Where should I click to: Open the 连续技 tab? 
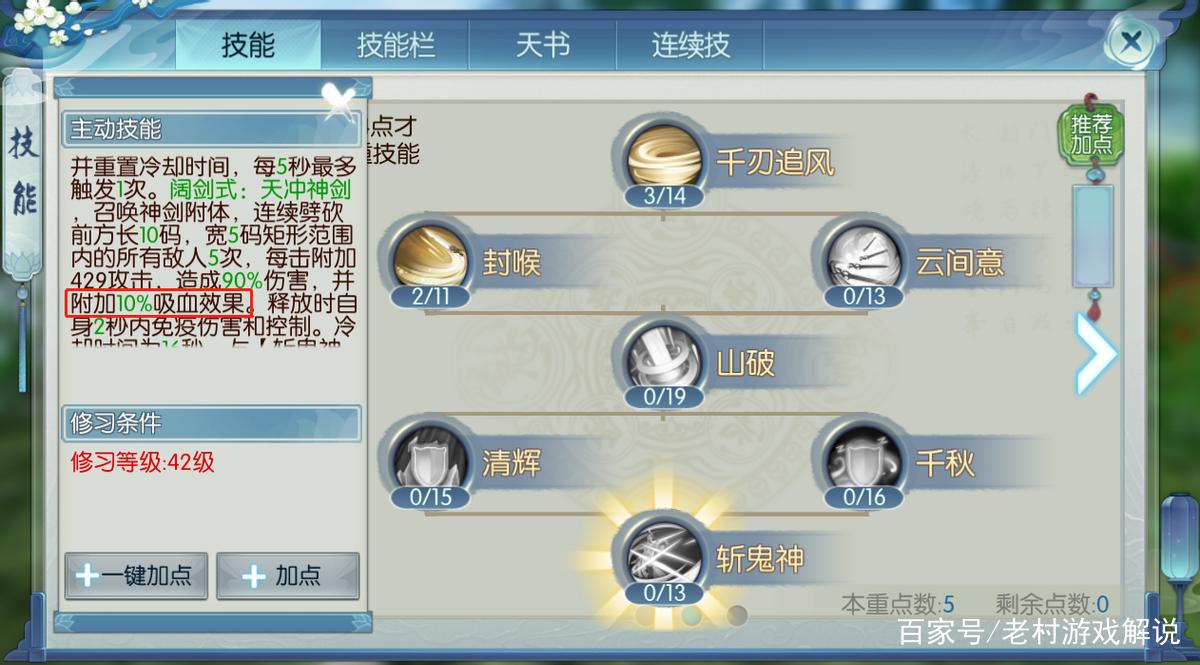[x=691, y=45]
